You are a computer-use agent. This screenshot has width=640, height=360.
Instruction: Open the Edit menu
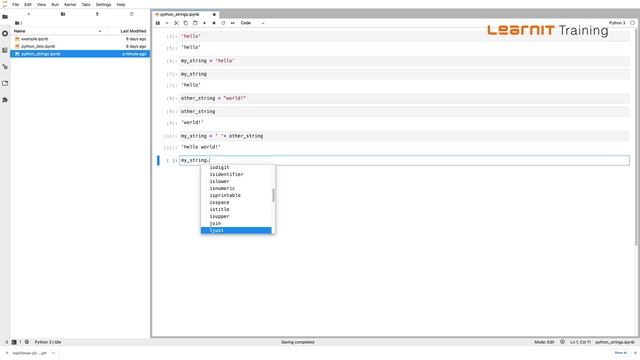[28, 4]
